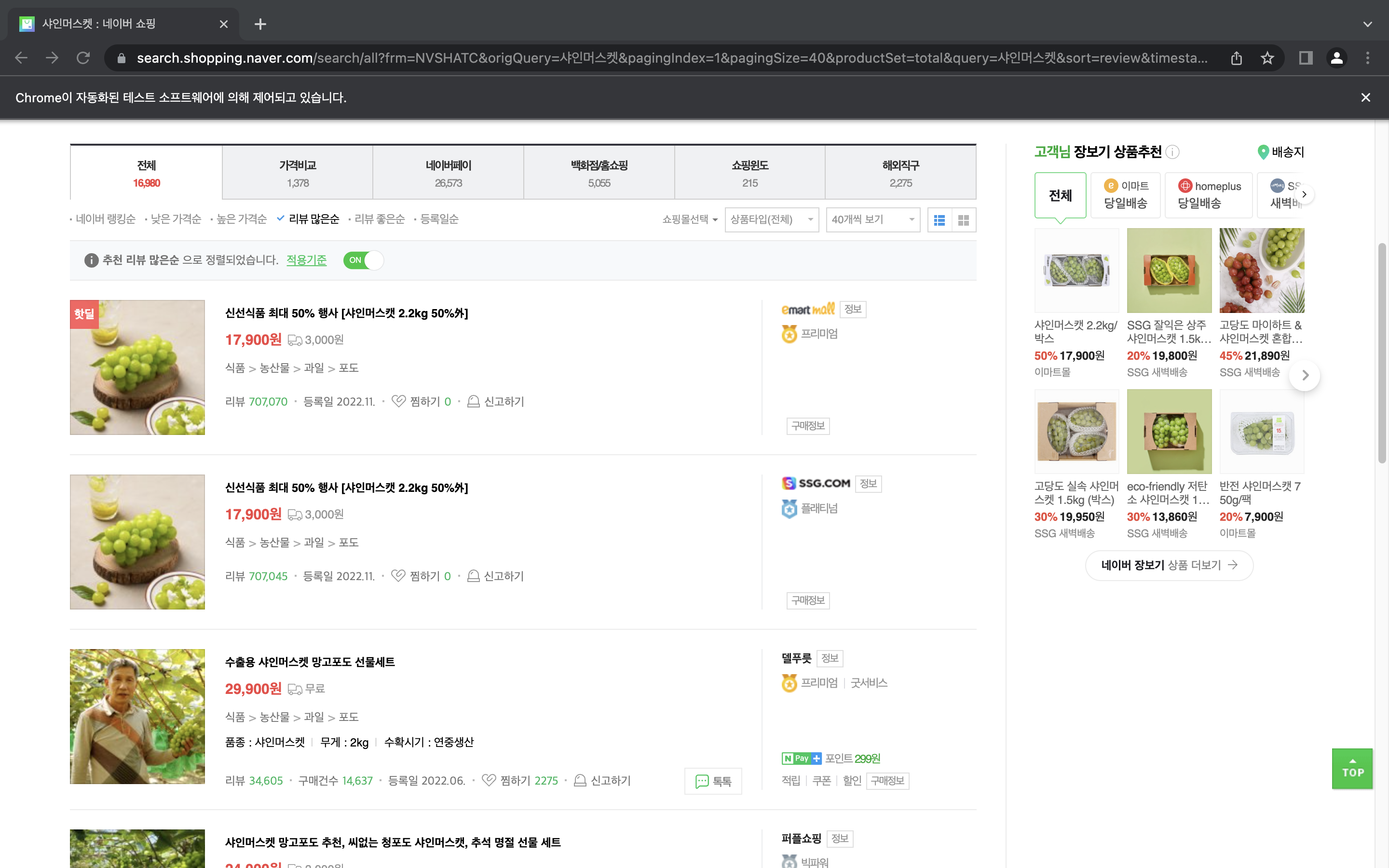Image resolution: width=1389 pixels, height=868 pixels.
Task: Open the 퍼플쇼핑 seller link
Action: pos(801,839)
